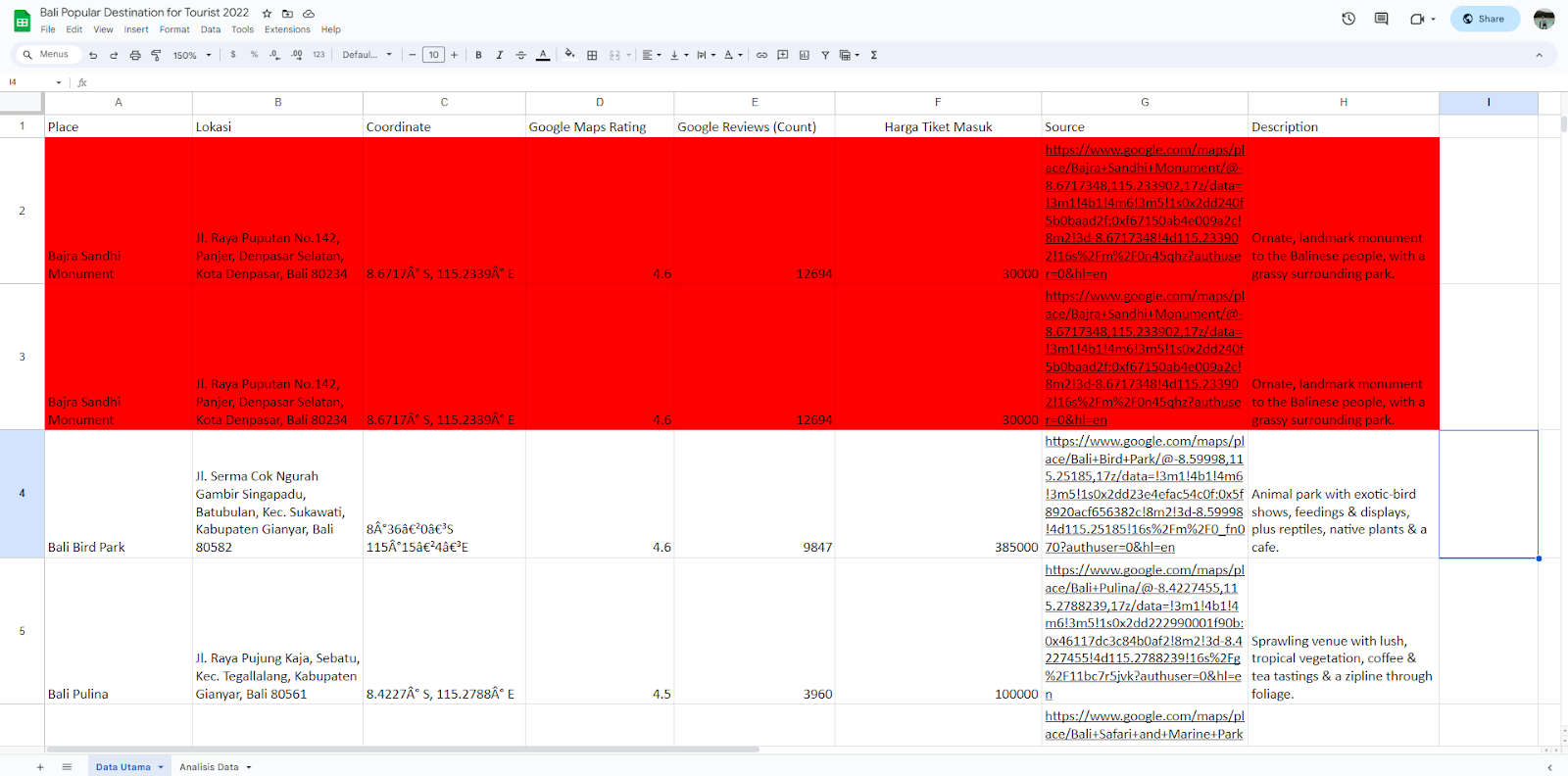Select row 5 header
Screen dimensions: 1568x776
[x=22, y=631]
